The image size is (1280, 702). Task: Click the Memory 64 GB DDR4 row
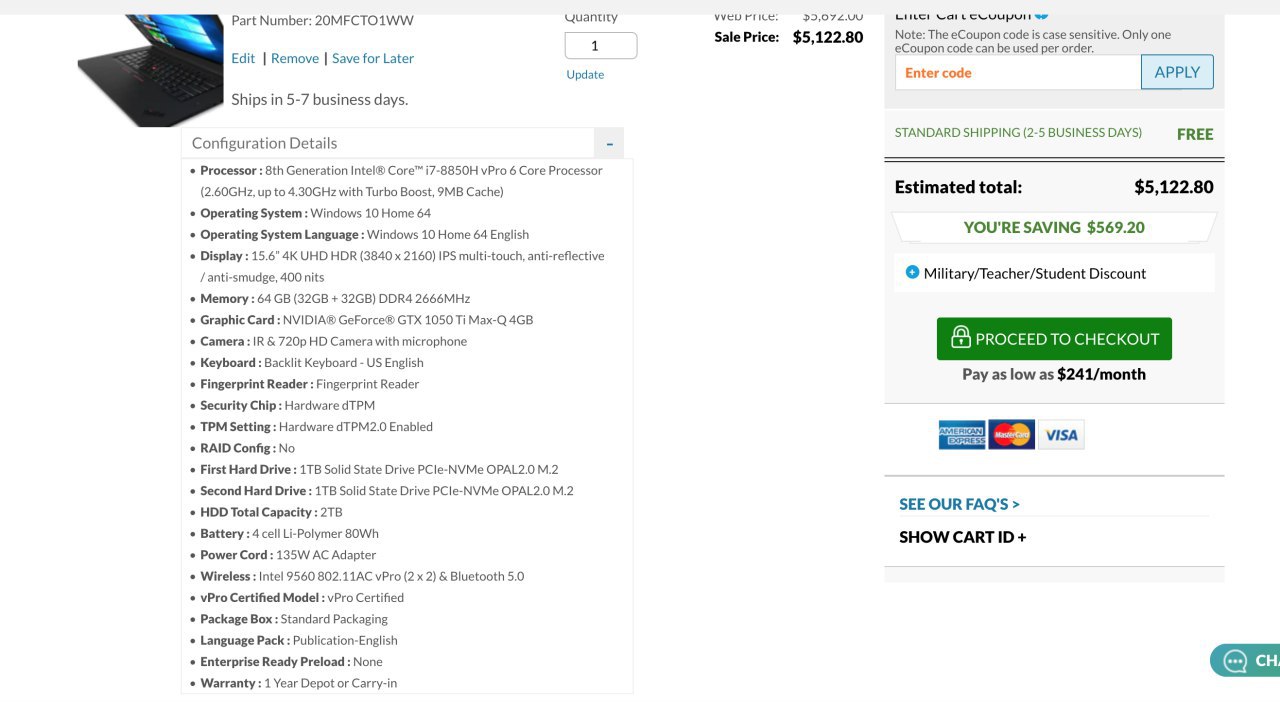335,298
